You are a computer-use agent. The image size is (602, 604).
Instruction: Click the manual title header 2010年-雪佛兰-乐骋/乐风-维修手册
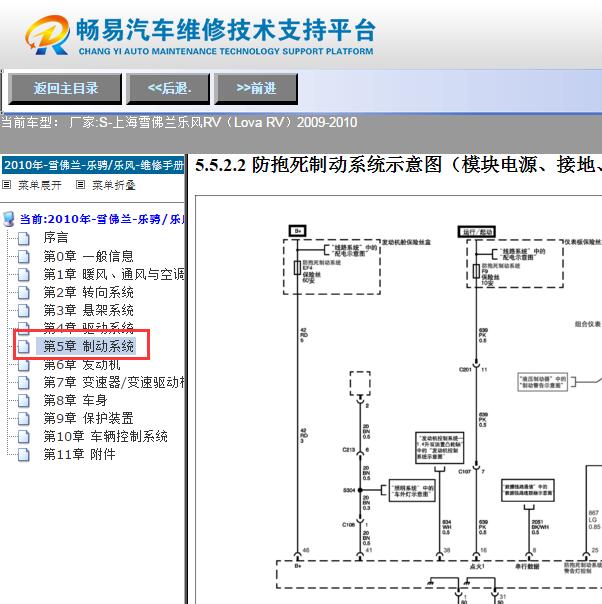pos(93,165)
